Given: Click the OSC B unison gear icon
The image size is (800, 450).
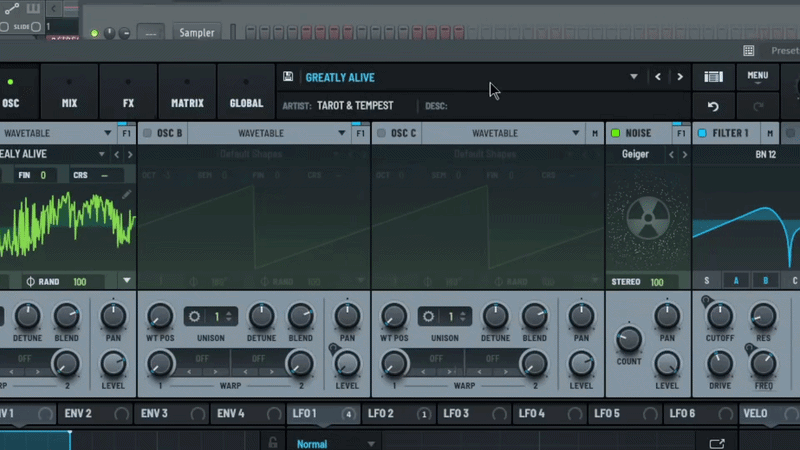Looking at the screenshot, I should (194, 317).
